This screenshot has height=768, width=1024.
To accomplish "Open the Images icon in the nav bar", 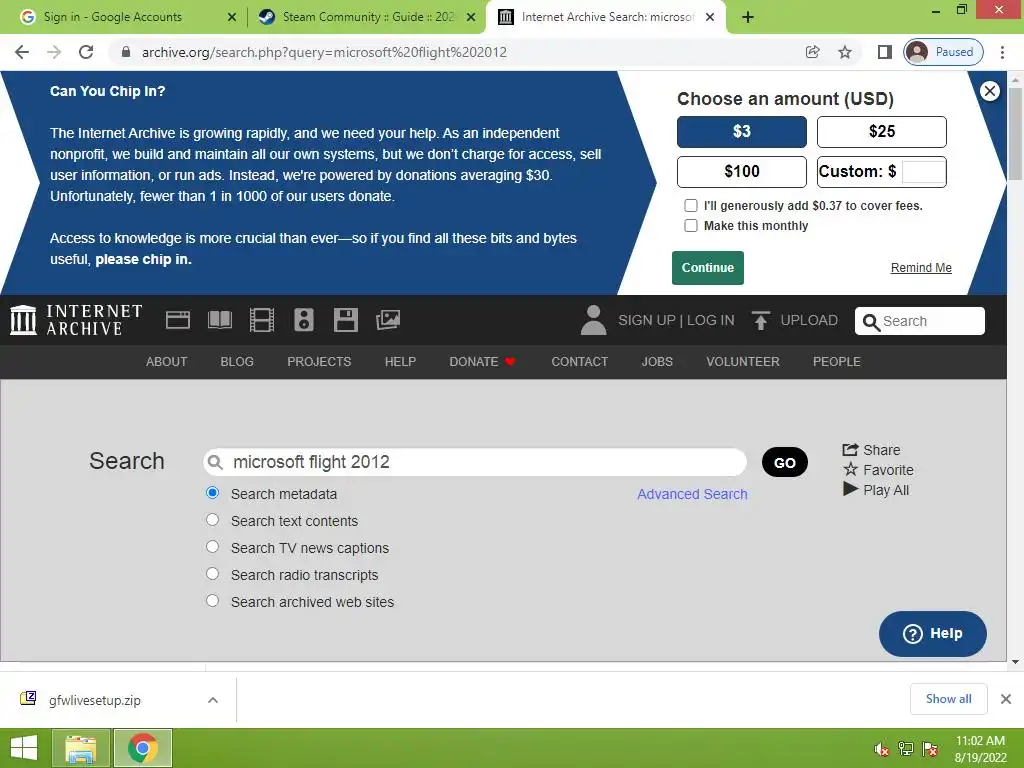I will [x=388, y=320].
